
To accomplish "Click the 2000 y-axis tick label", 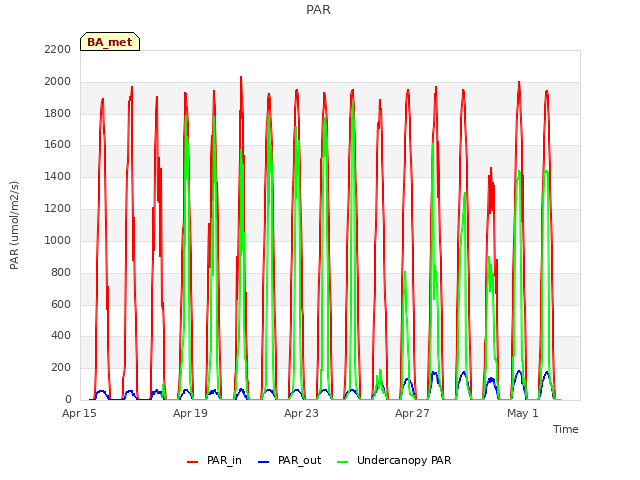I will click(x=58, y=82).
